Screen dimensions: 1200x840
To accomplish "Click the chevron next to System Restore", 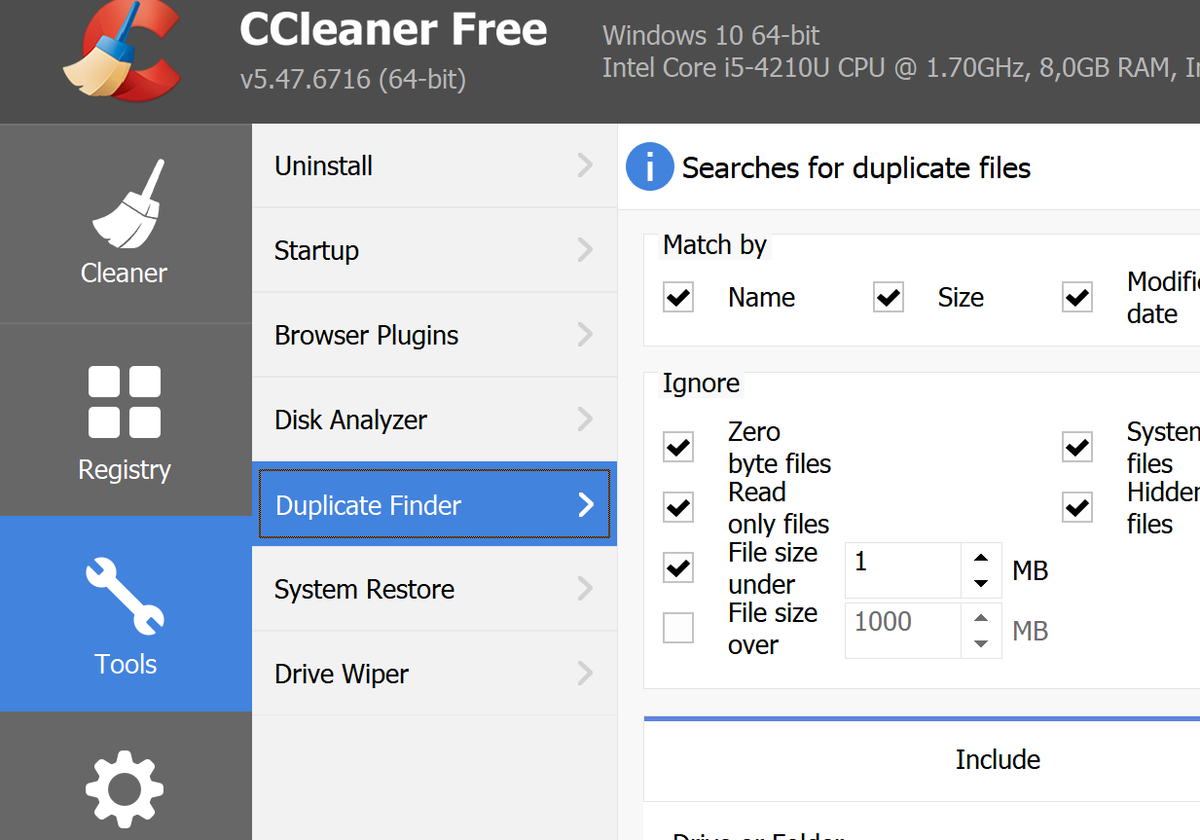I will tap(586, 589).
